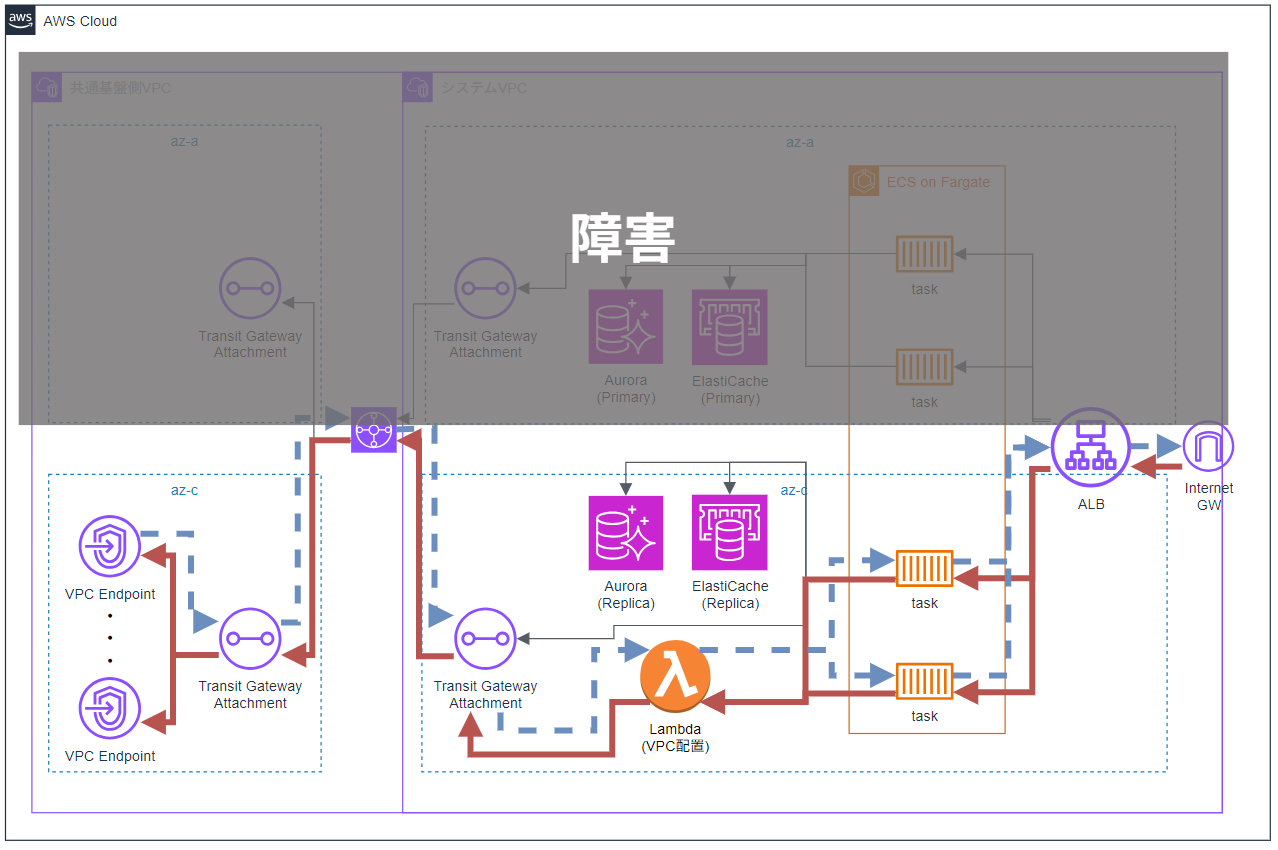This screenshot has height=850, width=1278.
Task: Select dimmed Transit Gateway Attachment icon in 共通基盤側VPC
Action: (x=250, y=288)
